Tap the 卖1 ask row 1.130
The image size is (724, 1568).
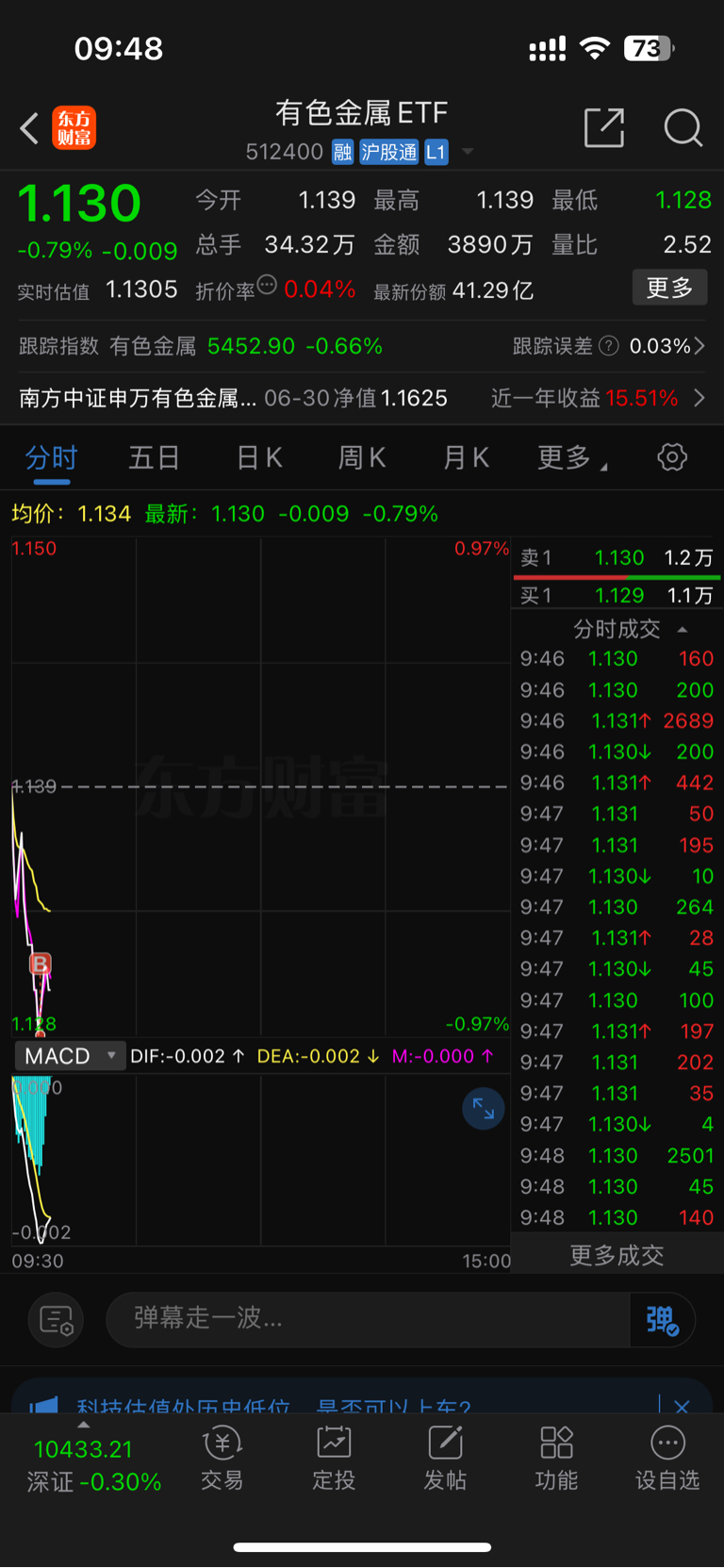[x=617, y=557]
